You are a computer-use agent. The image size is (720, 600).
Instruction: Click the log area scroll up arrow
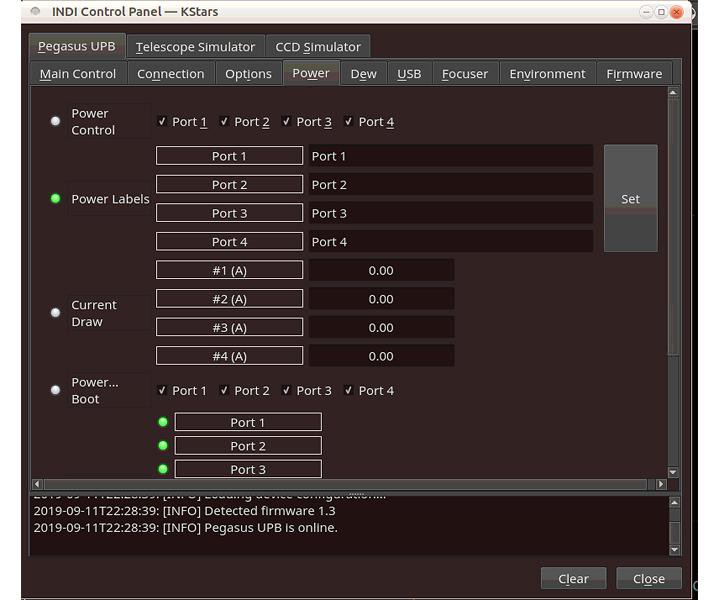click(674, 502)
